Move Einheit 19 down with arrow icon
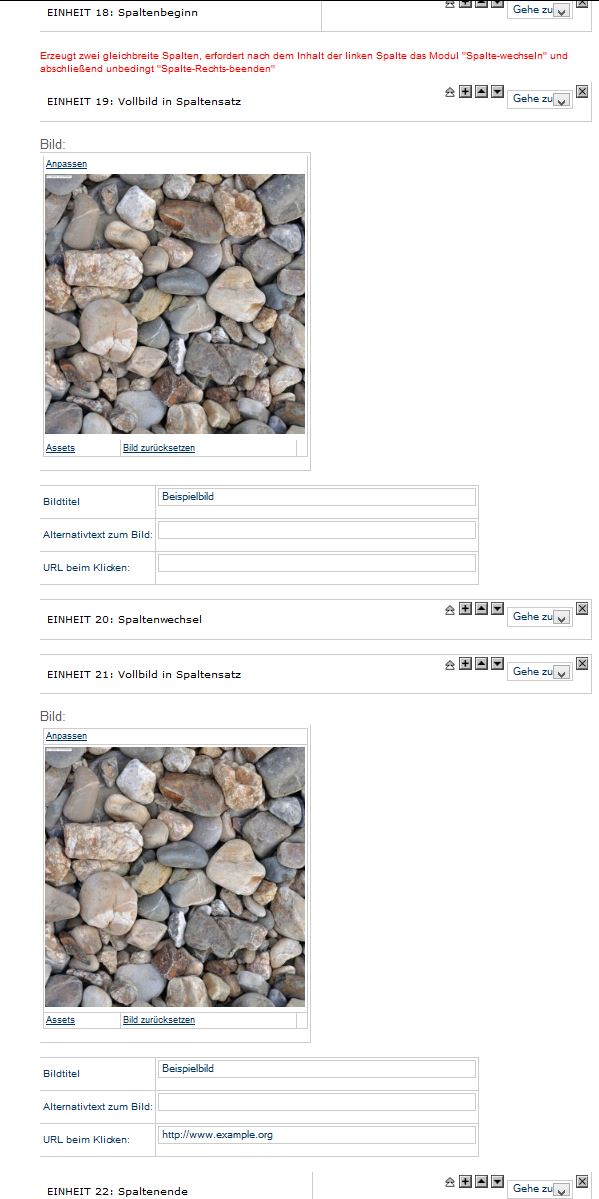 coord(497,92)
